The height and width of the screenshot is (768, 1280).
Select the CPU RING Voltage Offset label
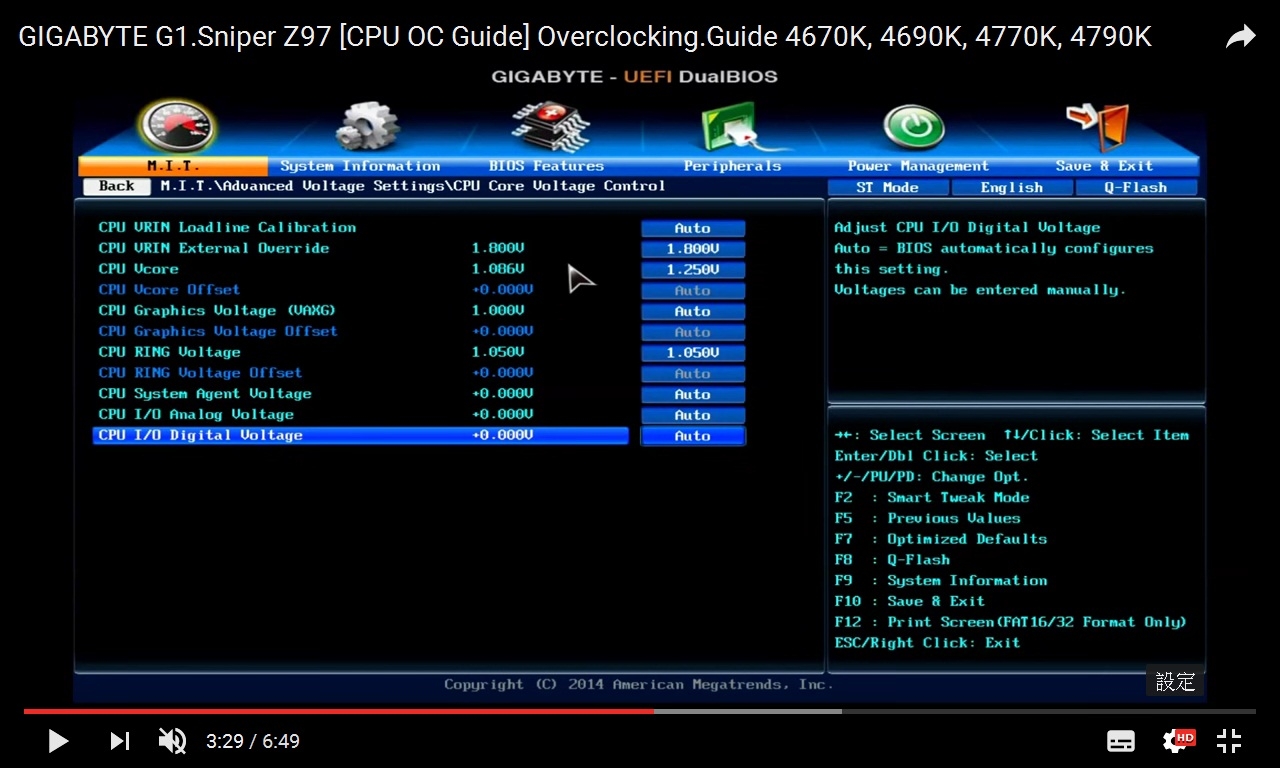(x=200, y=372)
